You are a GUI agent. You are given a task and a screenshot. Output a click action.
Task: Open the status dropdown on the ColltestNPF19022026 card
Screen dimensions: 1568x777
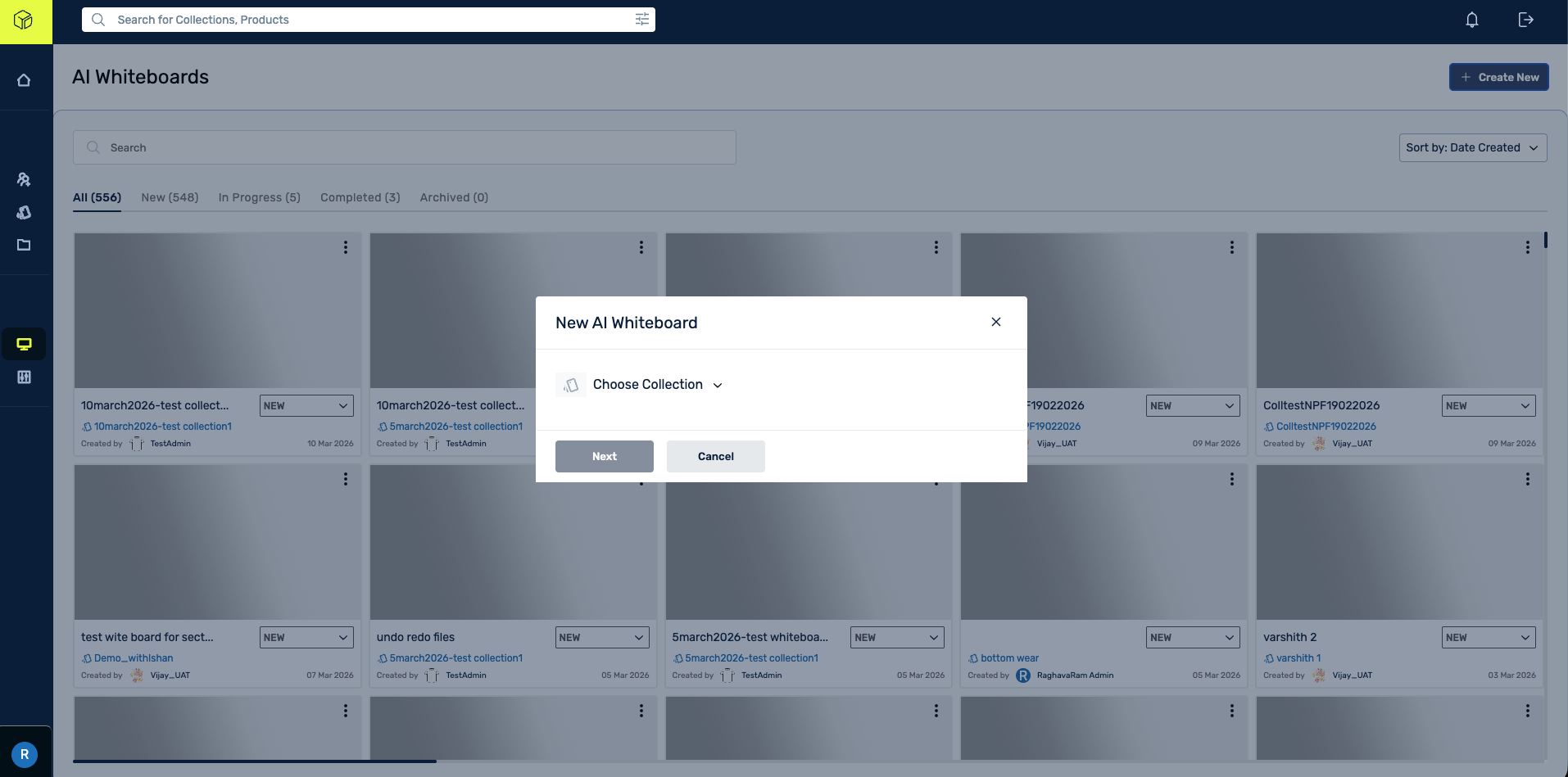tap(1488, 405)
